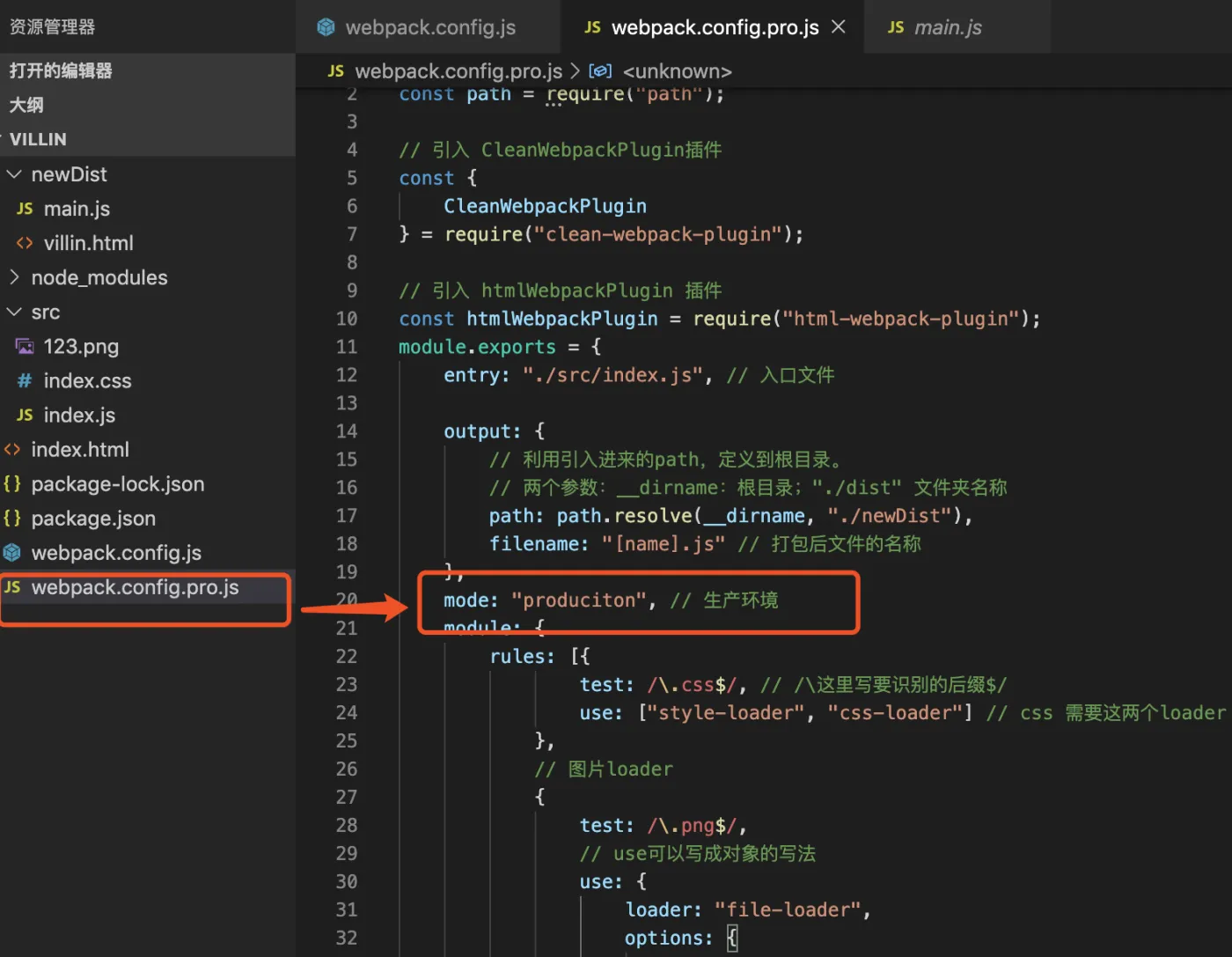The width and height of the screenshot is (1232, 957).
Task: Open index.html file
Action: pos(148,449)
